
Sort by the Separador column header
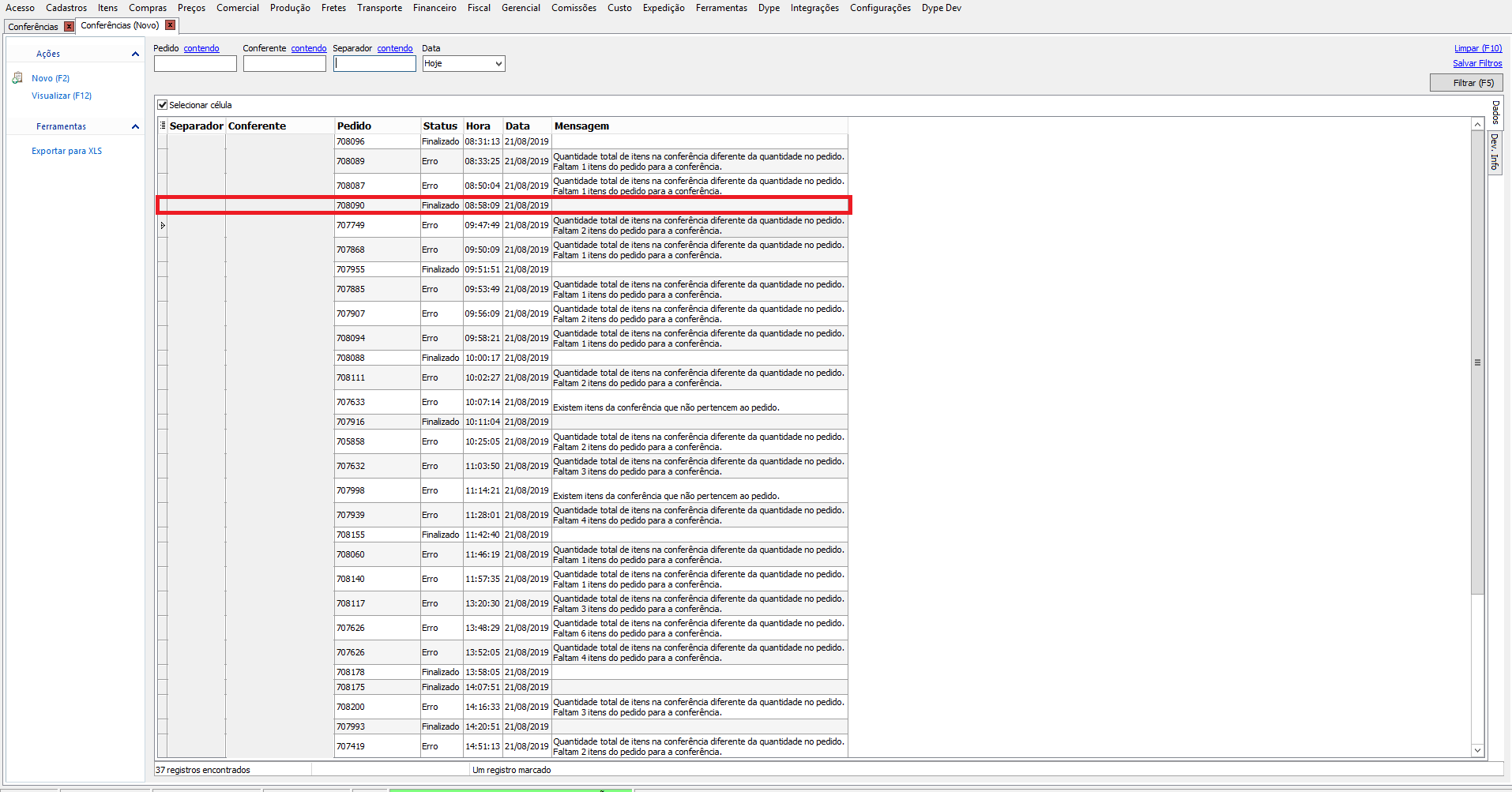[196, 126]
